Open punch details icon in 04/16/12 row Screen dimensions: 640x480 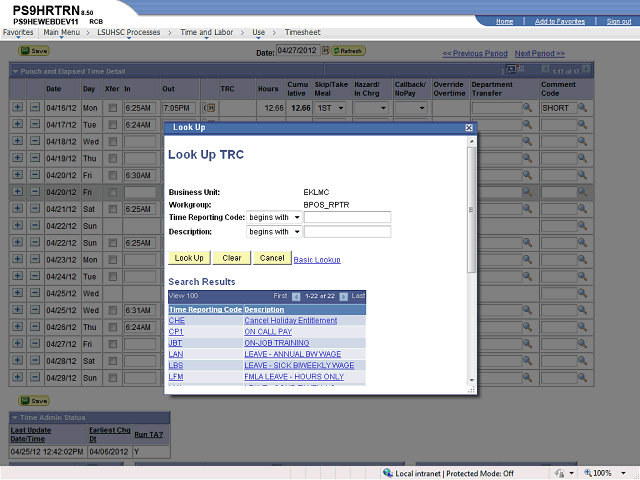tap(209, 108)
